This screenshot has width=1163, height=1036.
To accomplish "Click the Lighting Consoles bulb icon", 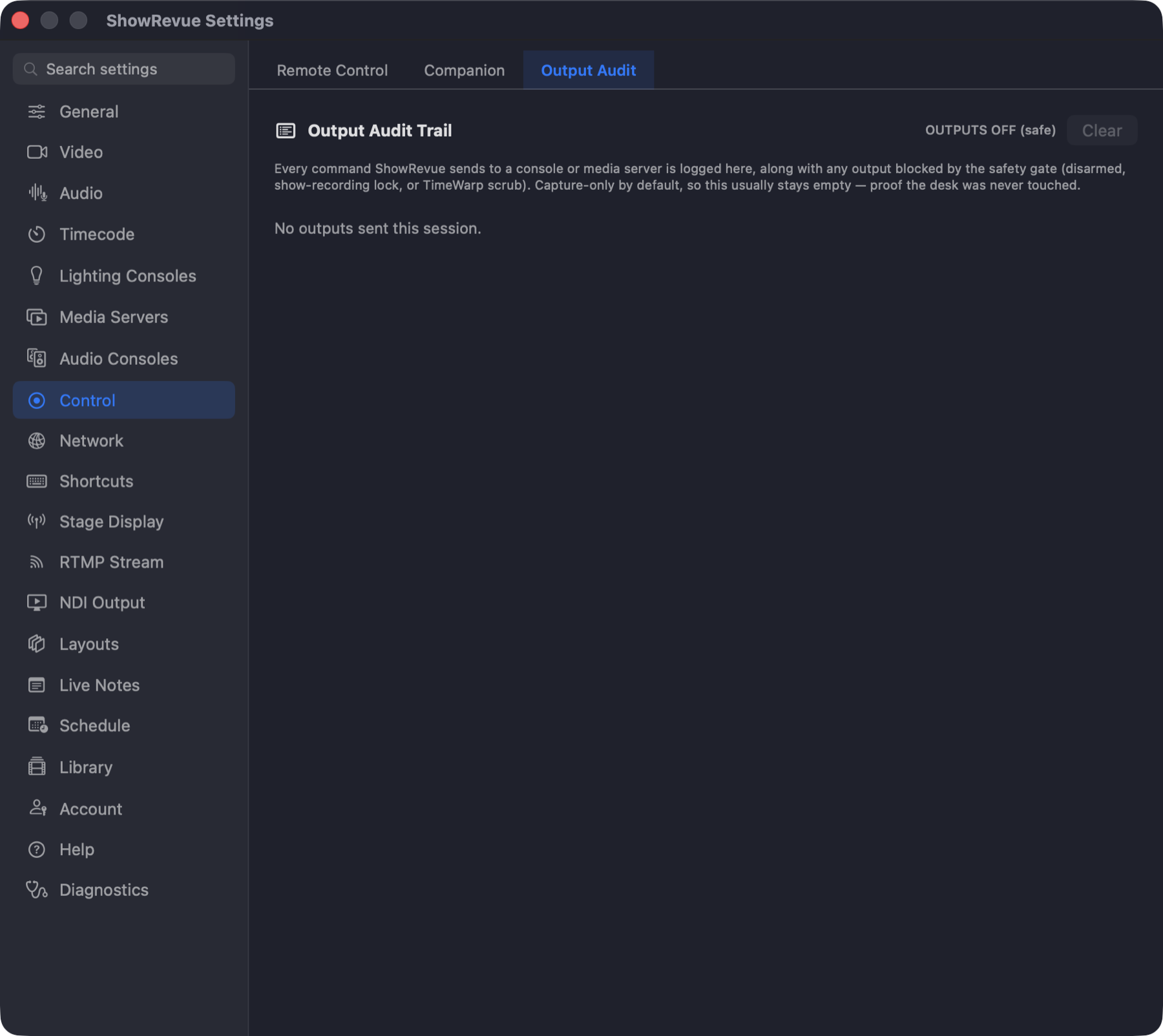I will coord(37,276).
